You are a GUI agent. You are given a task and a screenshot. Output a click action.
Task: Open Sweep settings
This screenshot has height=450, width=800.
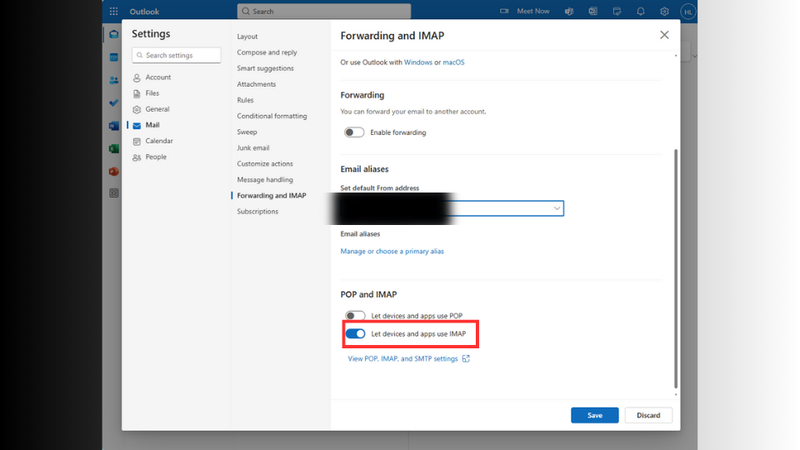pyautogui.click(x=247, y=132)
